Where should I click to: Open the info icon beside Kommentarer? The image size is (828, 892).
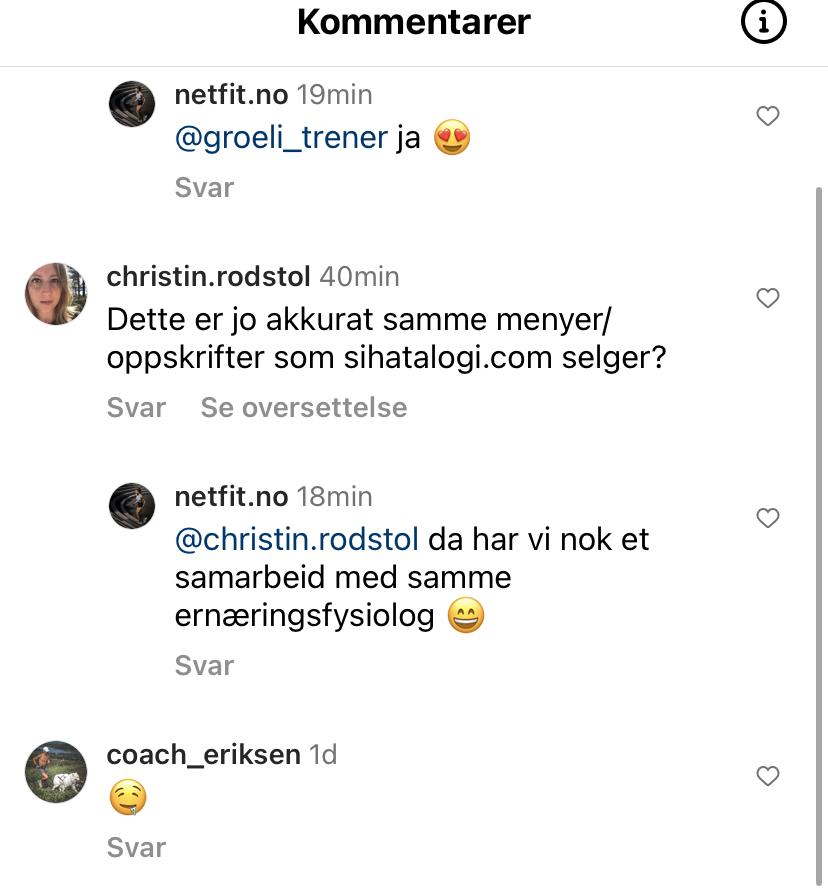coord(763,22)
